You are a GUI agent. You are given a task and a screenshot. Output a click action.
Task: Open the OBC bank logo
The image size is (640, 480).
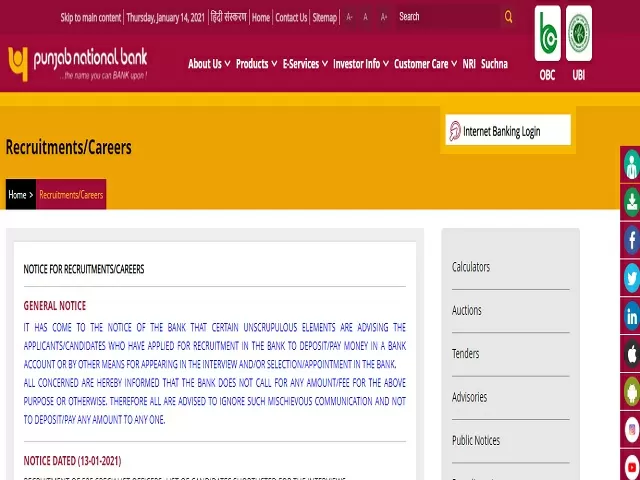coord(547,33)
